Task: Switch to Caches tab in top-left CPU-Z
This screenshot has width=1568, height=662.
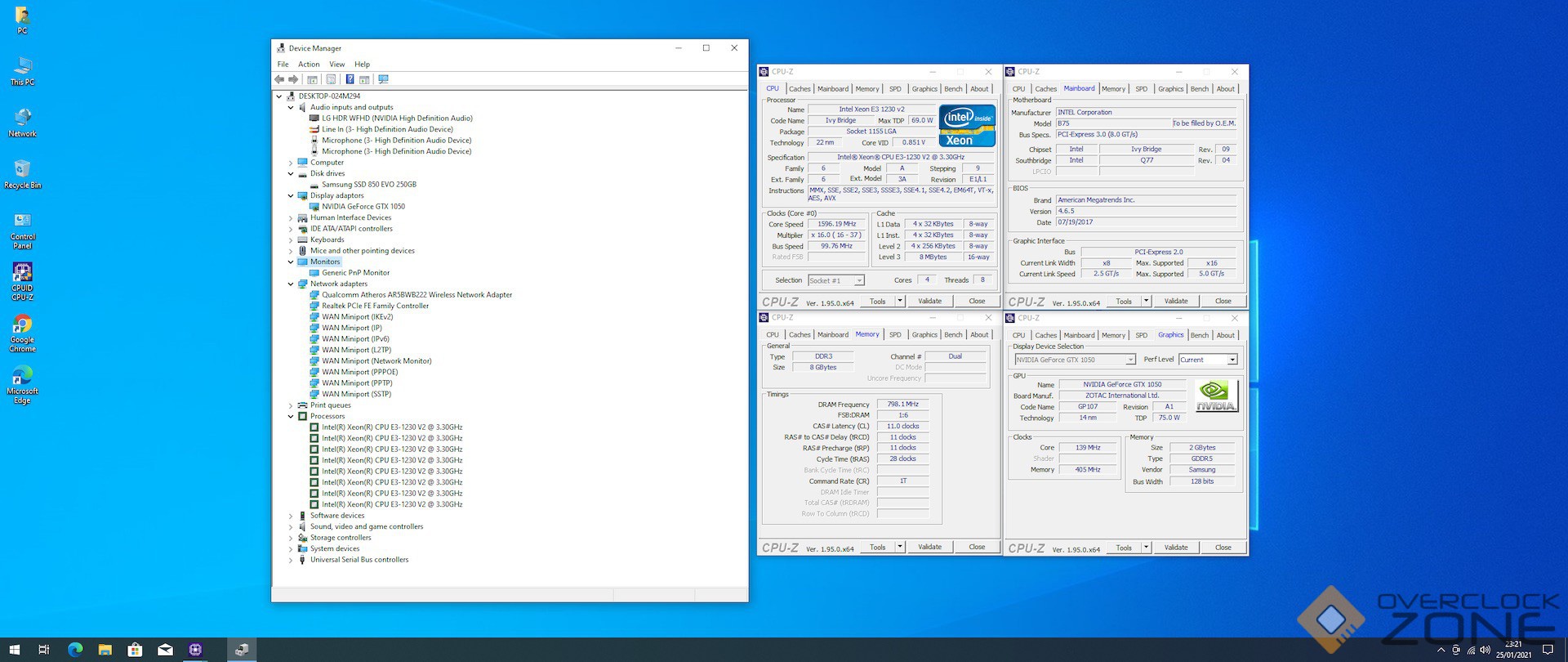Action: click(x=800, y=89)
